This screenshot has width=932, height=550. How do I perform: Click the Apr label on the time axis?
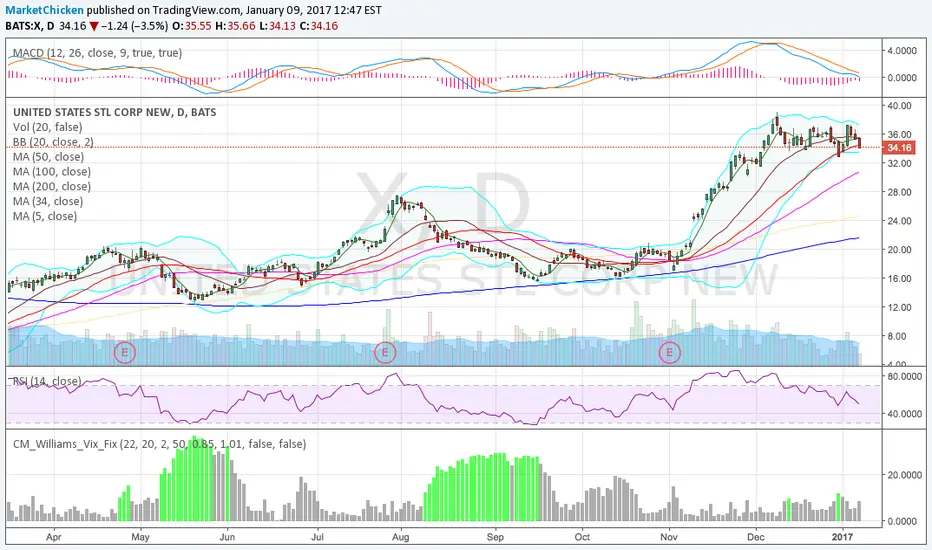tap(53, 537)
